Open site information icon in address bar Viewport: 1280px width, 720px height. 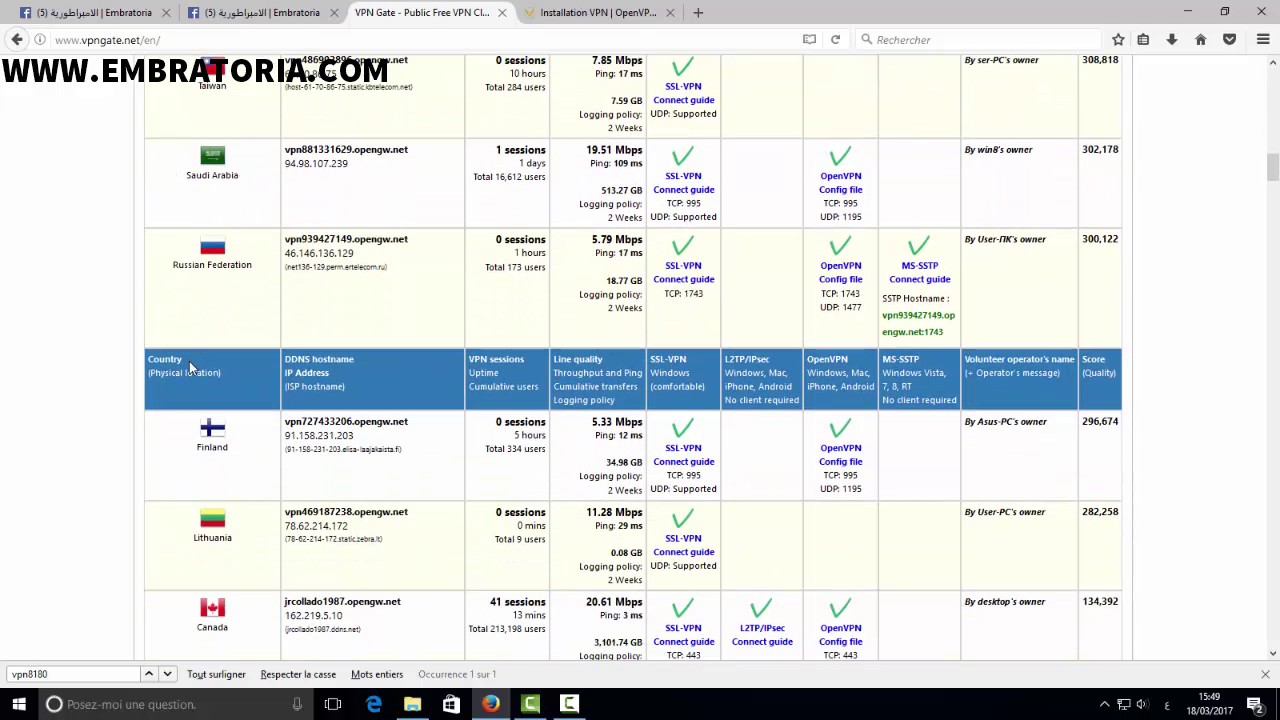point(40,40)
